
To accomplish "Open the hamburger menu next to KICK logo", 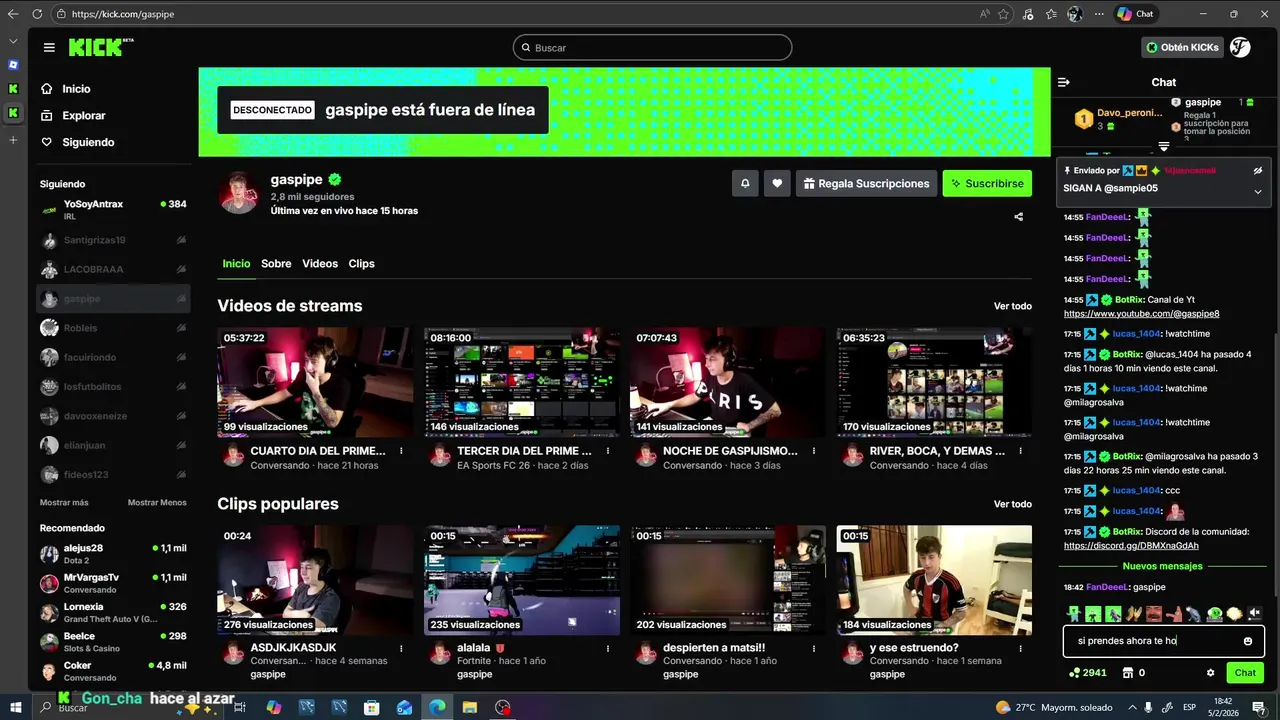I will click(x=49, y=48).
